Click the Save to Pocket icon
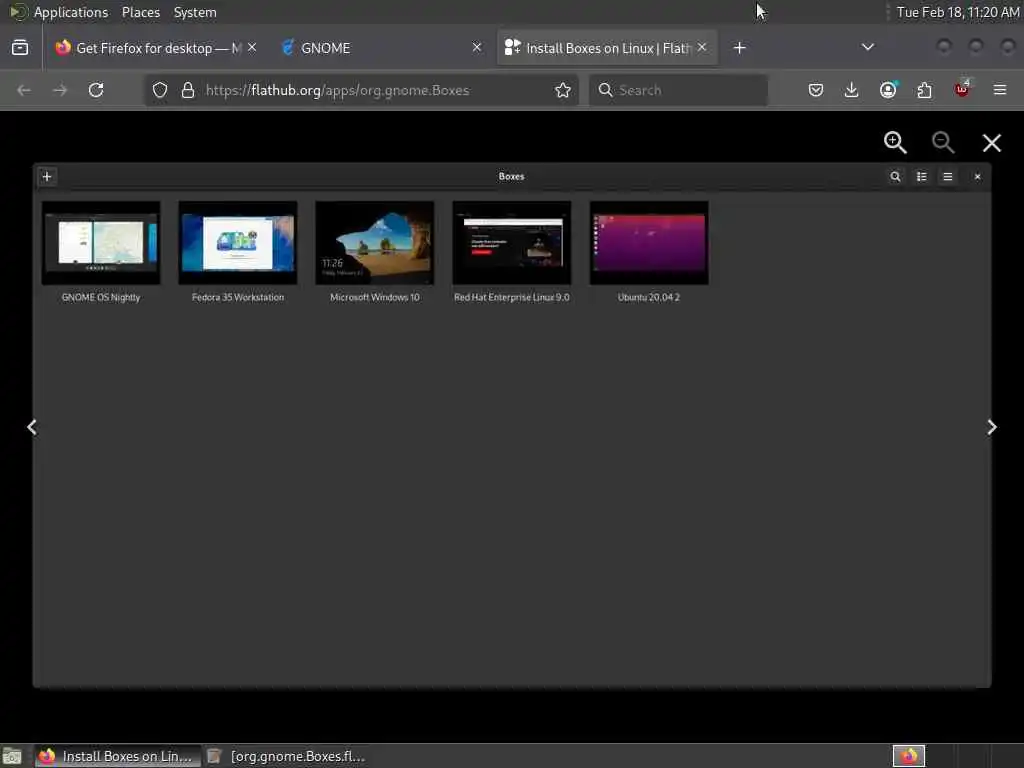This screenshot has height=768, width=1024. tap(816, 90)
